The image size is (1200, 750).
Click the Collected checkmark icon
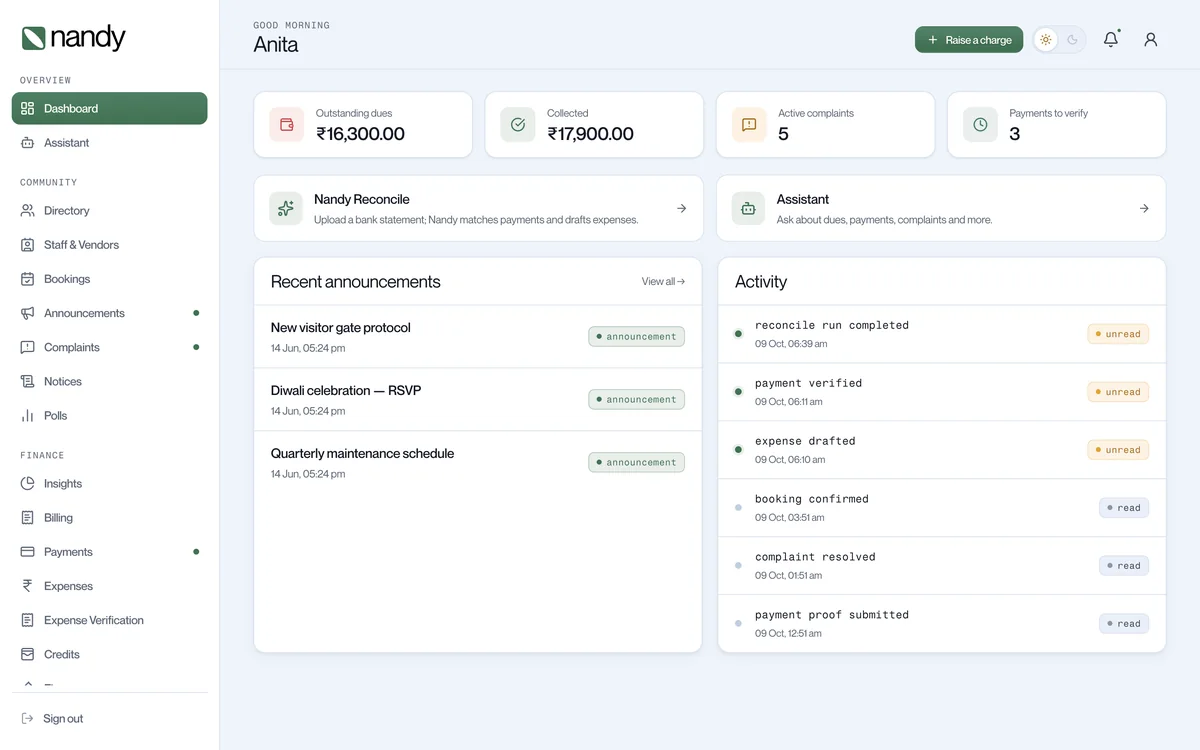(518, 125)
